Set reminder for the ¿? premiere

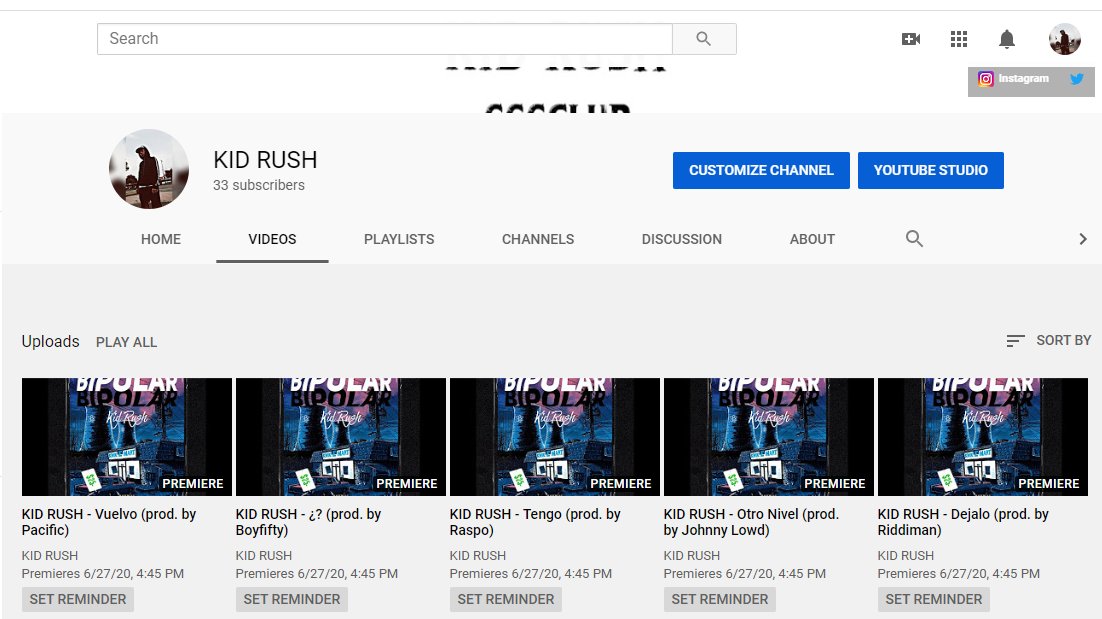pyautogui.click(x=292, y=599)
